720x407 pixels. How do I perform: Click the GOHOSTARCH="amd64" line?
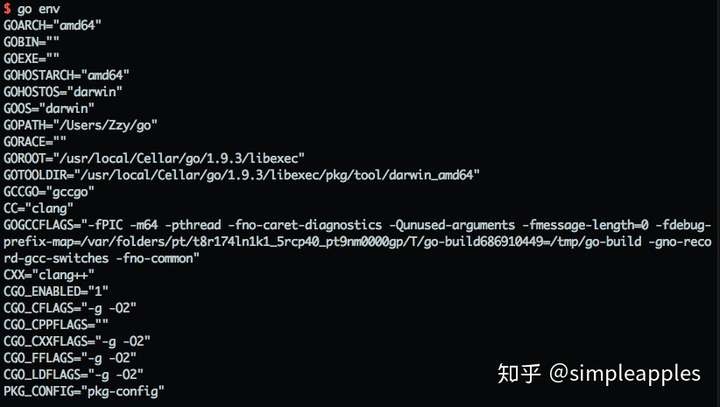tap(67, 75)
